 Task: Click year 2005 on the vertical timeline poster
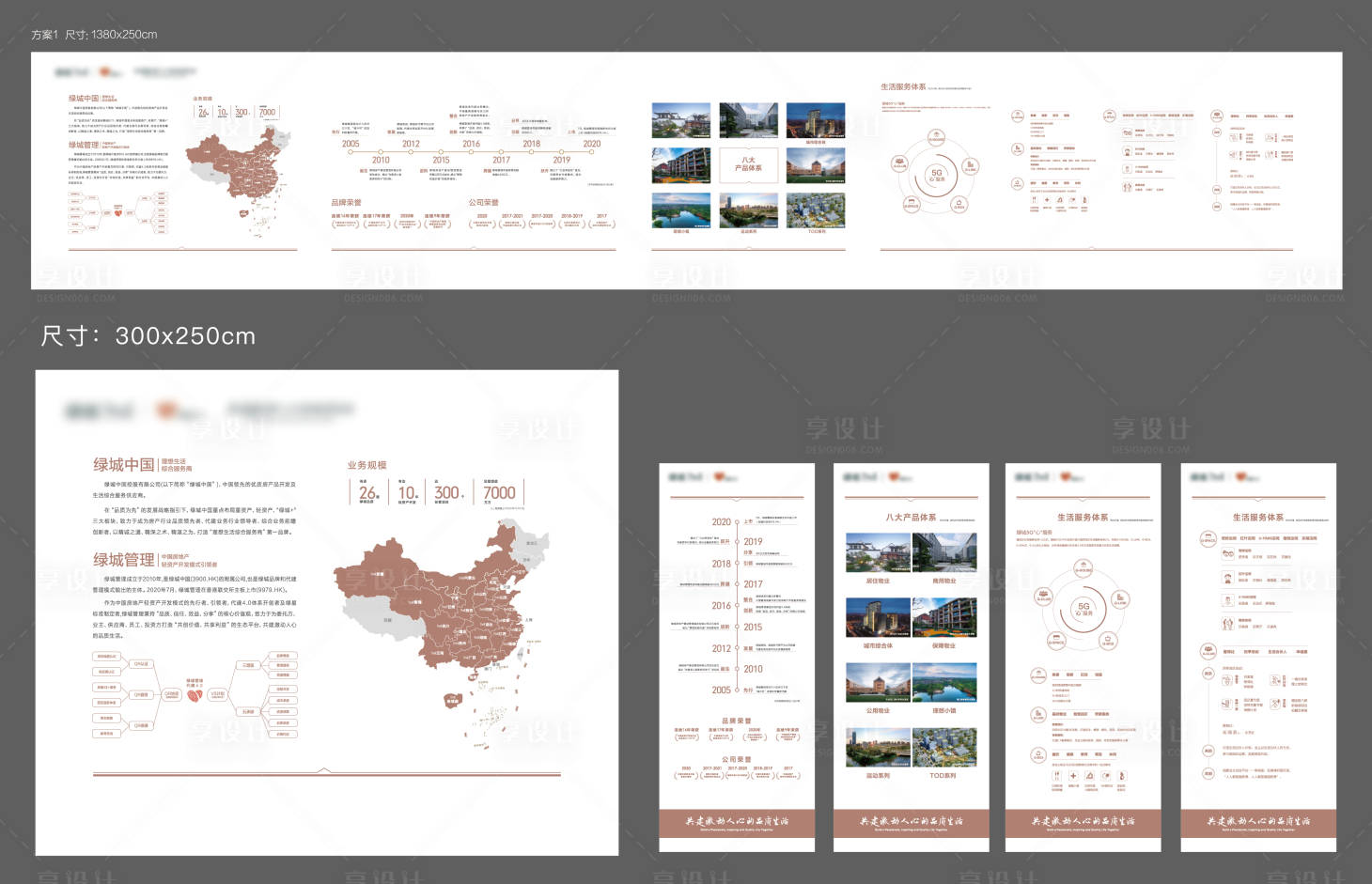coord(721,690)
